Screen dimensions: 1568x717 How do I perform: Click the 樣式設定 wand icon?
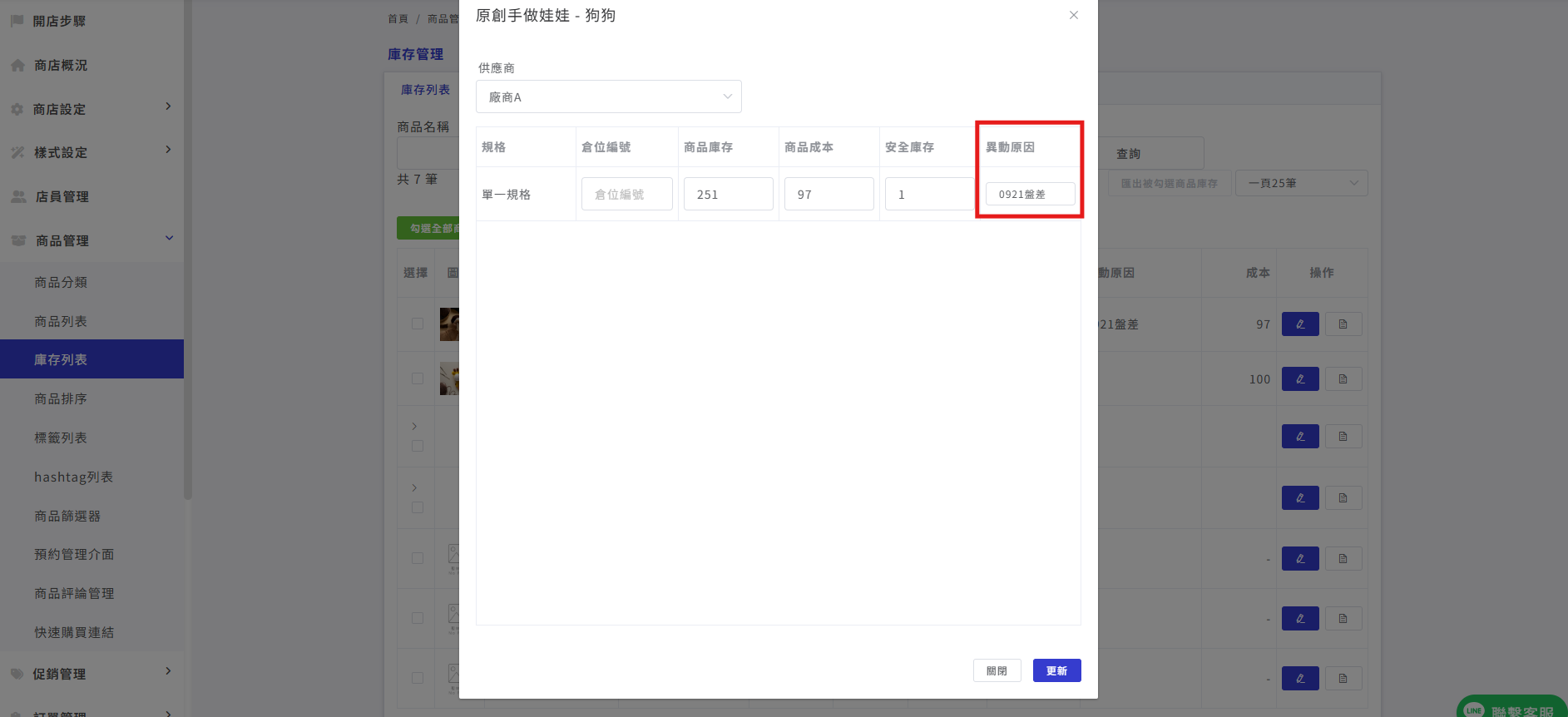[17, 152]
